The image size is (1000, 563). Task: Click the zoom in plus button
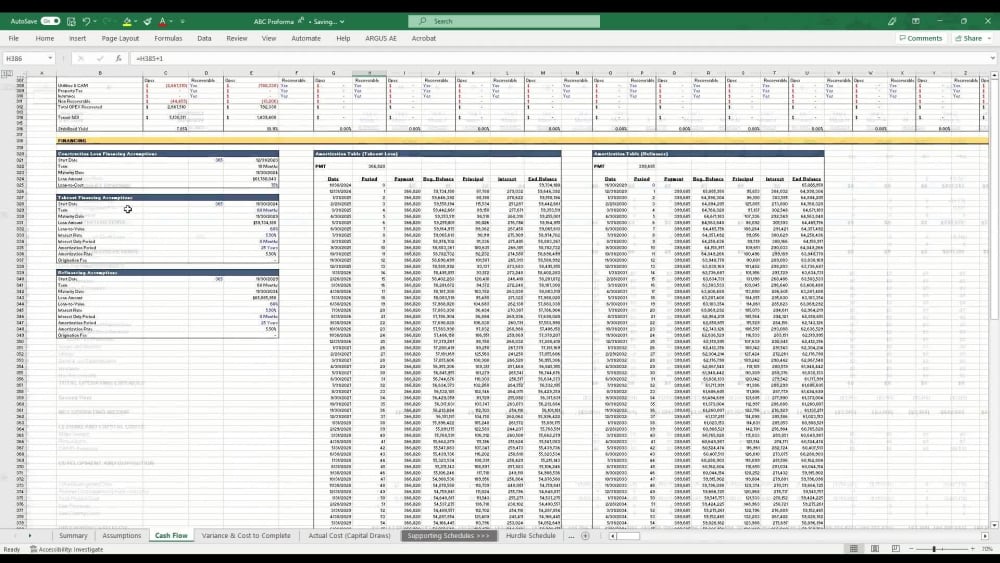[x=973, y=549]
